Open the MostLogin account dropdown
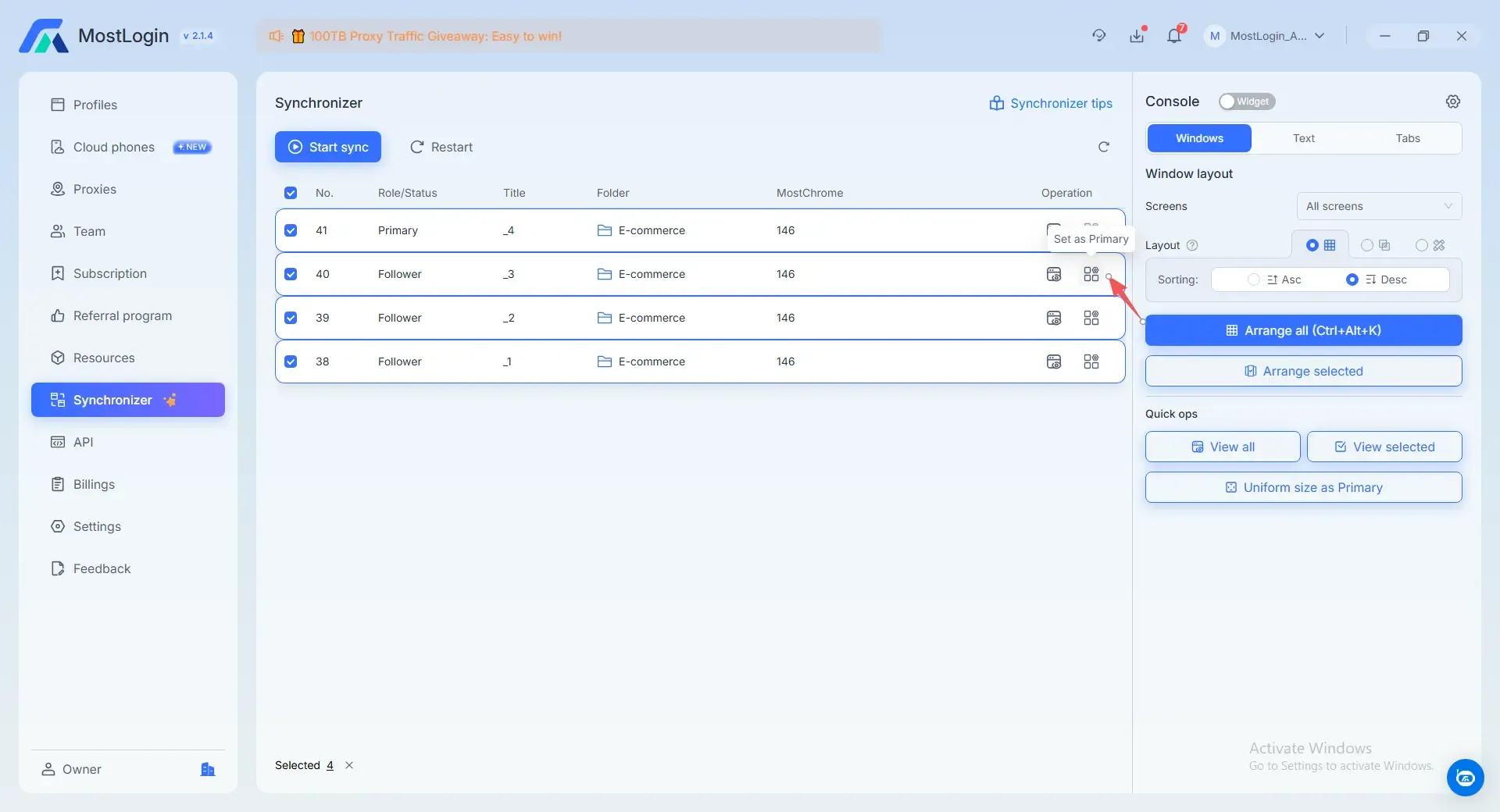This screenshot has height=812, width=1500. (1266, 36)
